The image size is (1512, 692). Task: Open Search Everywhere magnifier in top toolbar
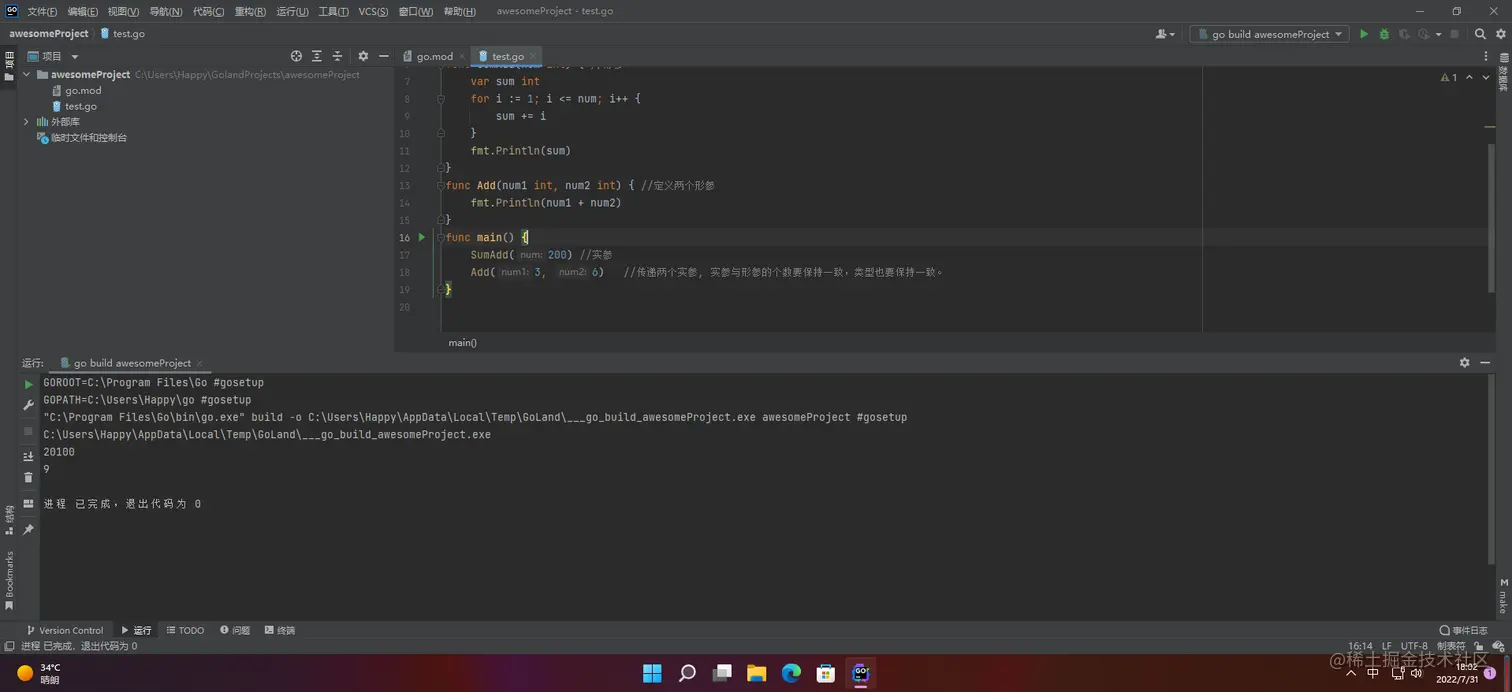[1480, 34]
